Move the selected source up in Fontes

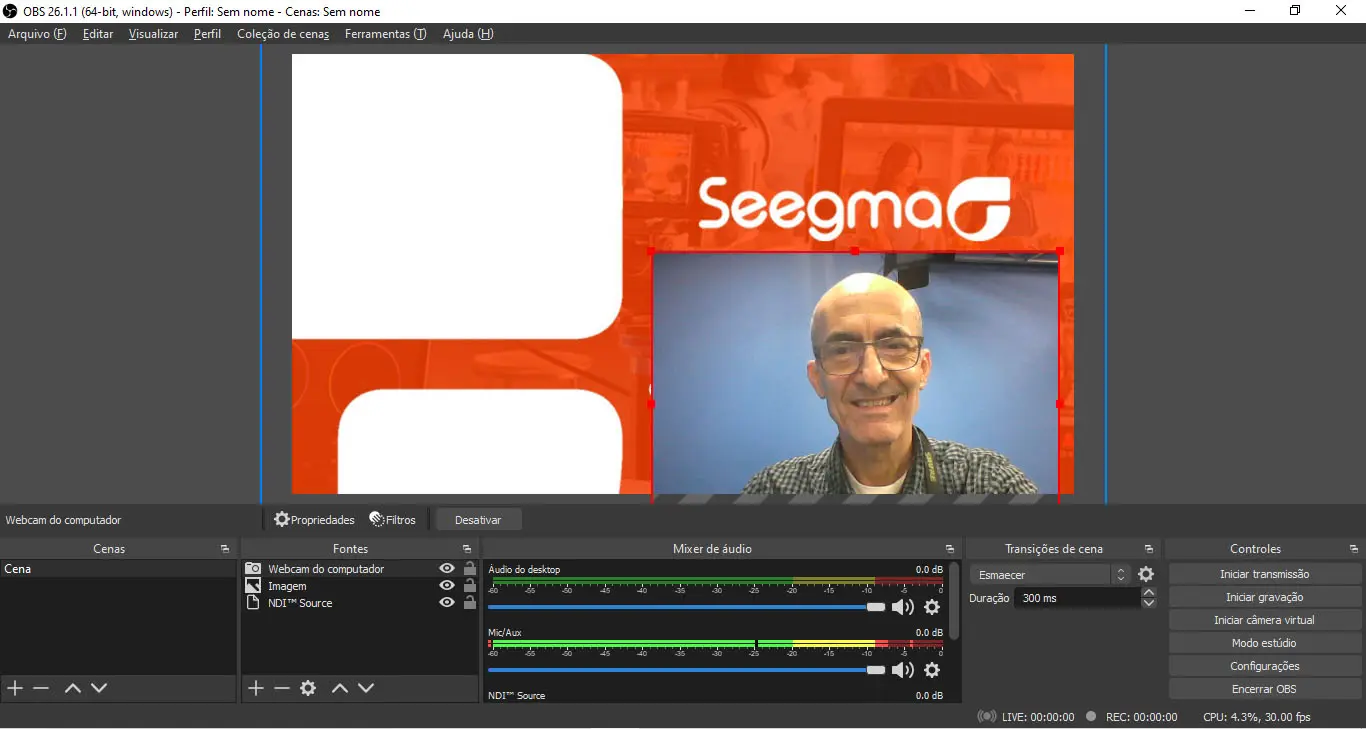point(340,688)
